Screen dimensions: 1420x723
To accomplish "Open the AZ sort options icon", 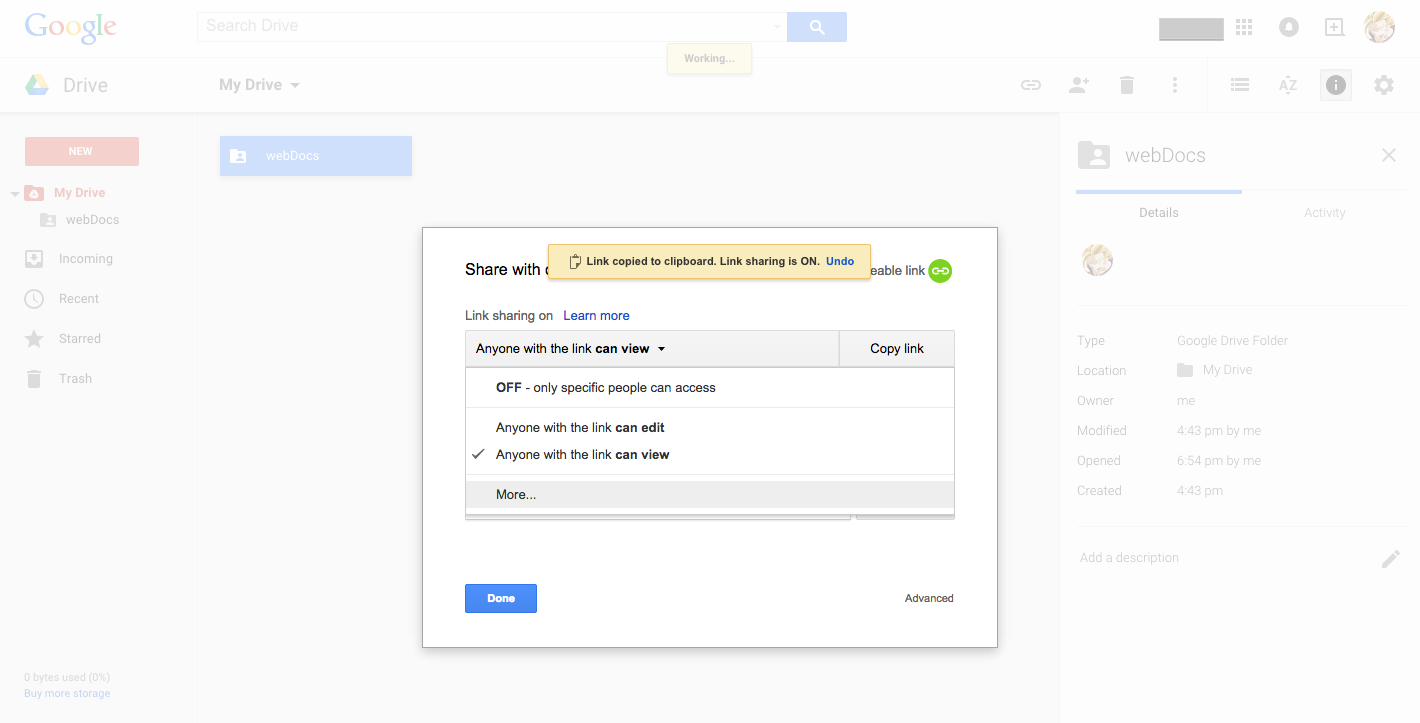I will click(1288, 86).
